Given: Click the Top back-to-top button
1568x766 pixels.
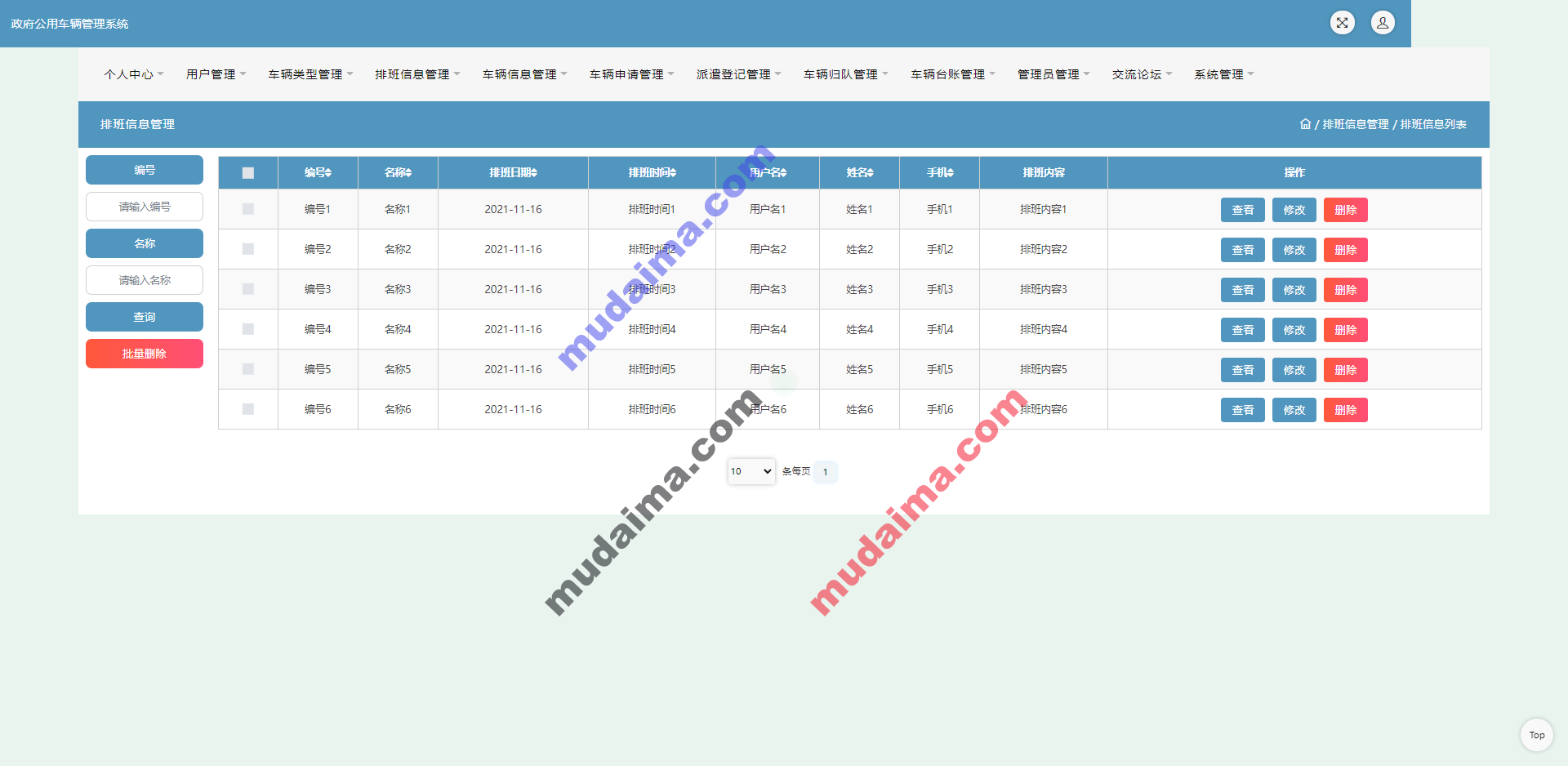Looking at the screenshot, I should pyautogui.click(x=1536, y=735).
